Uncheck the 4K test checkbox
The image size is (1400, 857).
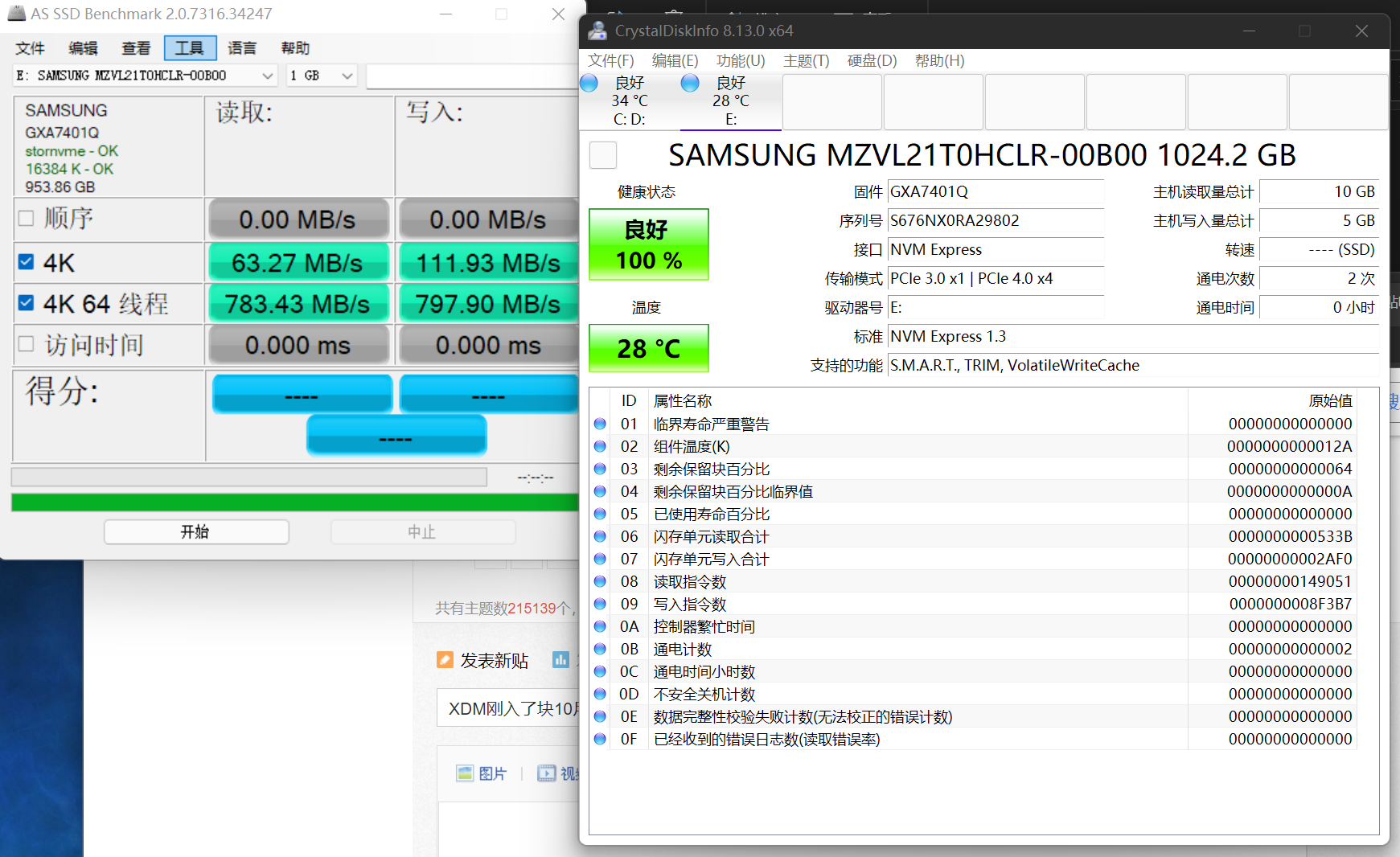(x=26, y=262)
